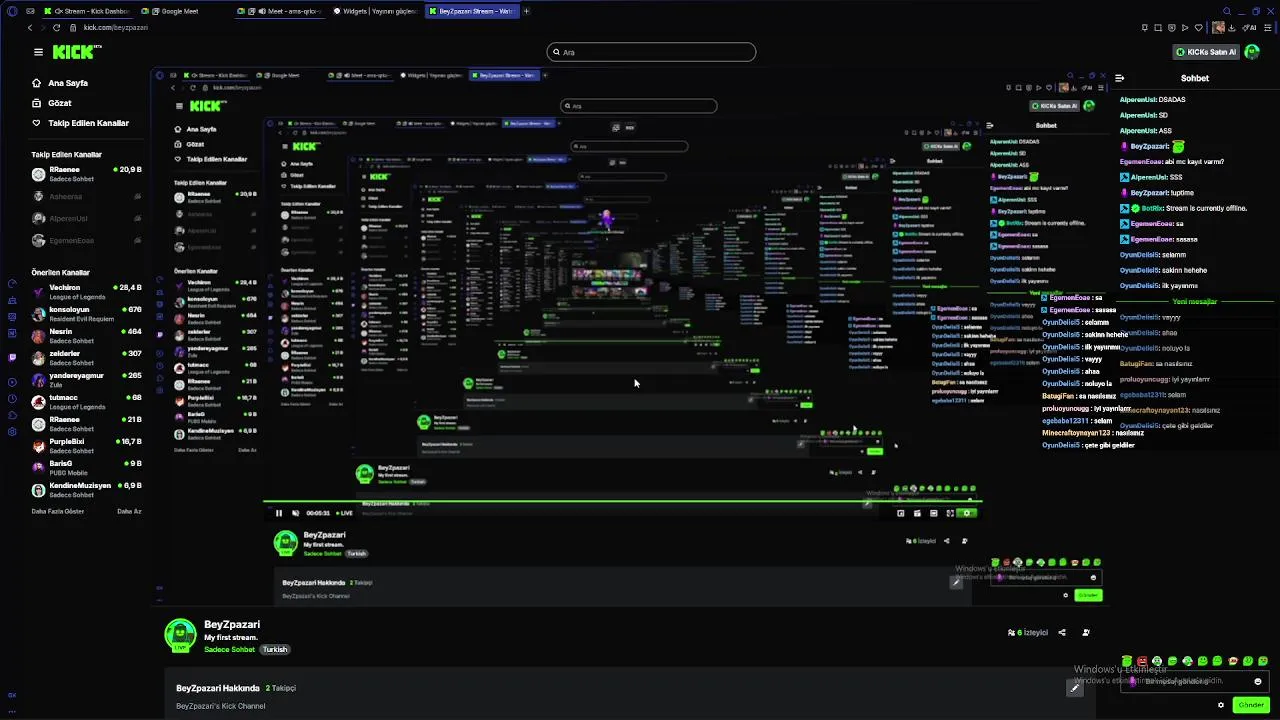Collapse the Sohbet chat panel using the arrow icon
Screen dimensions: 1280x720
click(1119, 78)
